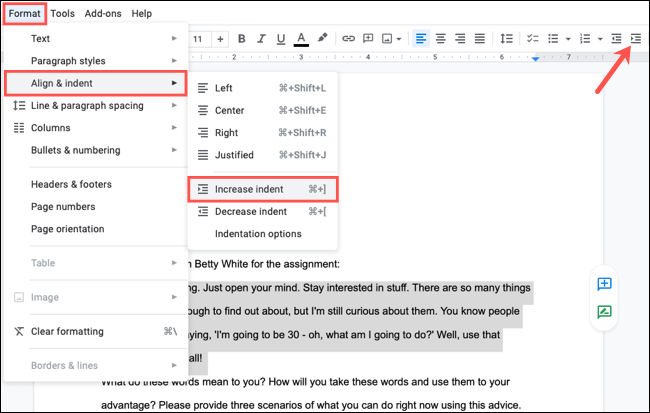Click toolbar increase indent icon
Viewport: 650px width, 413px height.
tap(635, 39)
